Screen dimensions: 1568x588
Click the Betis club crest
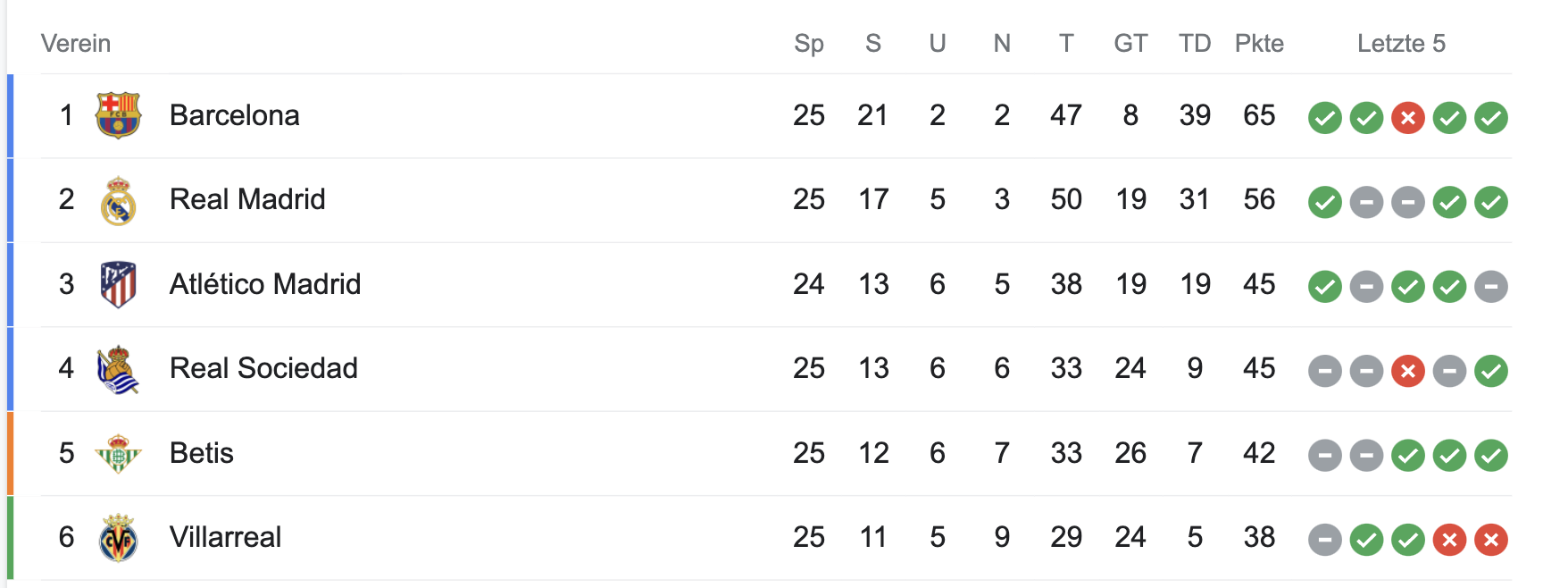[118, 453]
